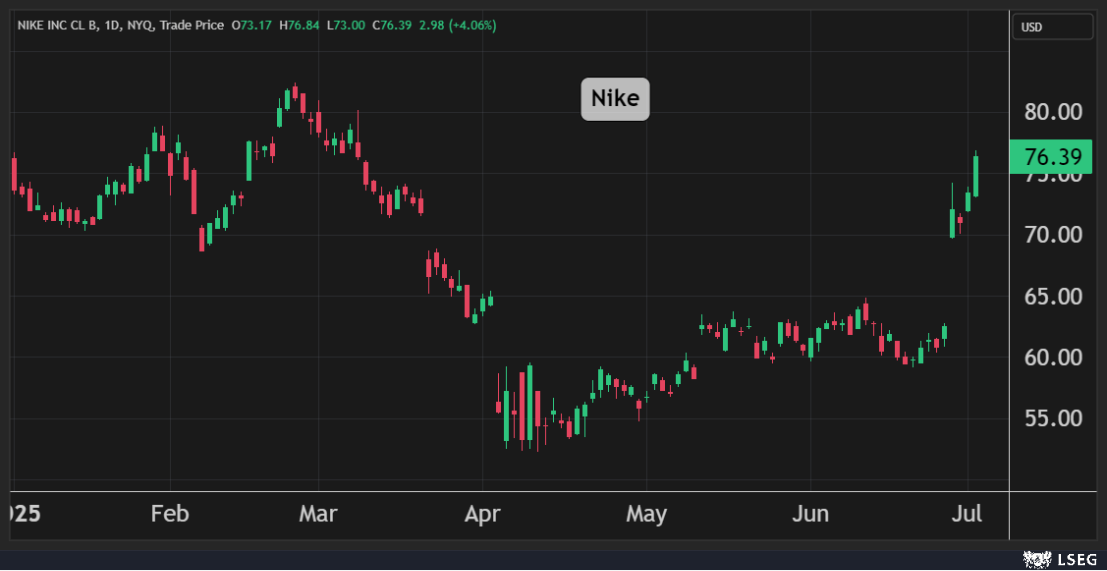
Task: Select the 1D interval in chart legend
Action: [114, 25]
